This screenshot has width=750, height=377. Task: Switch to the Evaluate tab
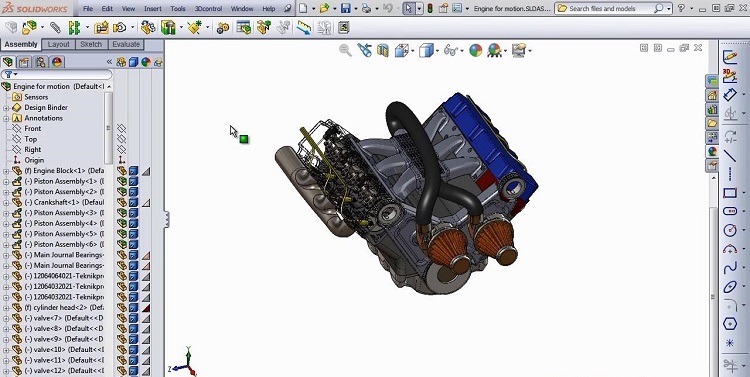tap(126, 44)
